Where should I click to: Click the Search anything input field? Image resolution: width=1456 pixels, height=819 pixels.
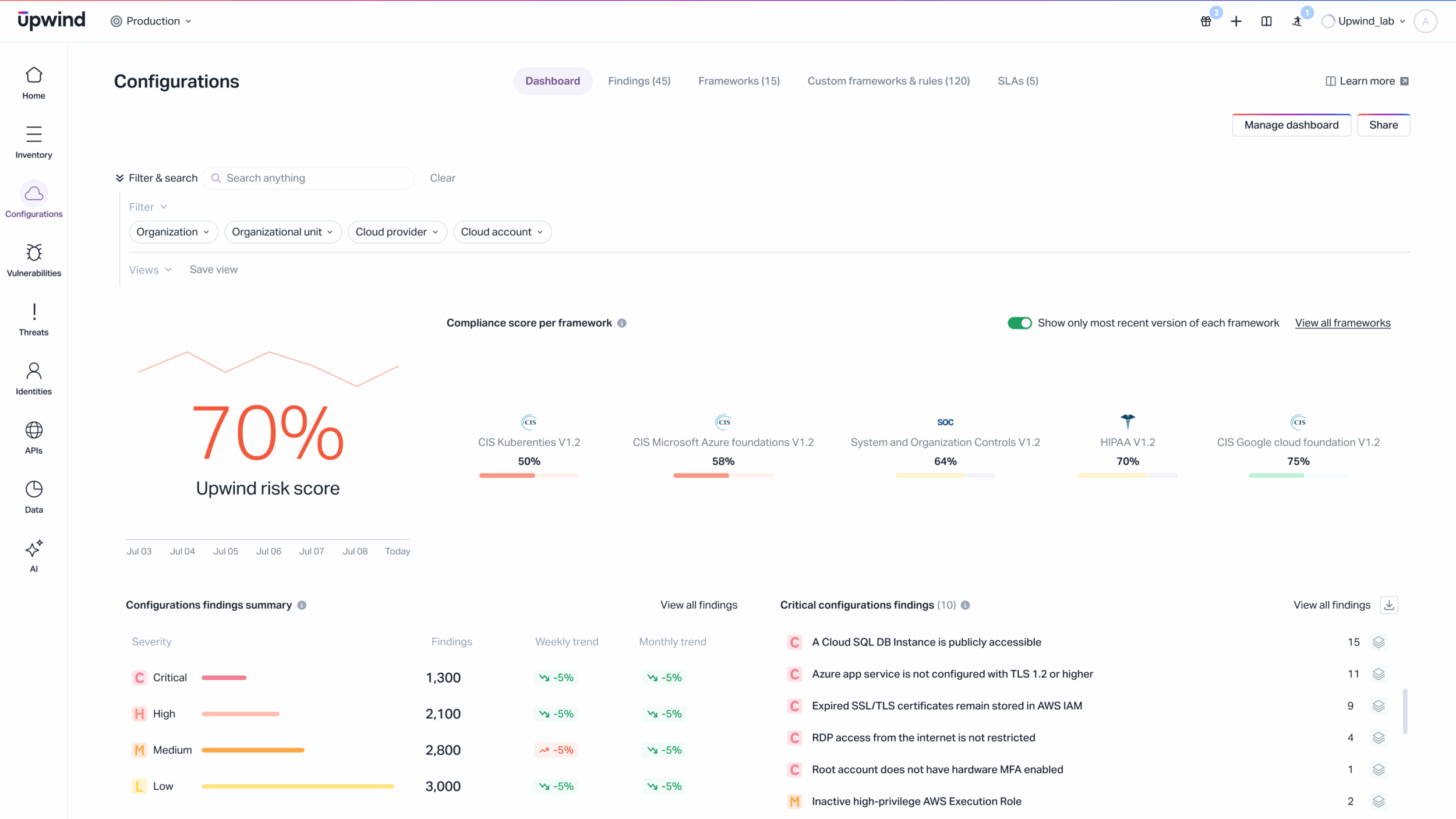pos(314,178)
